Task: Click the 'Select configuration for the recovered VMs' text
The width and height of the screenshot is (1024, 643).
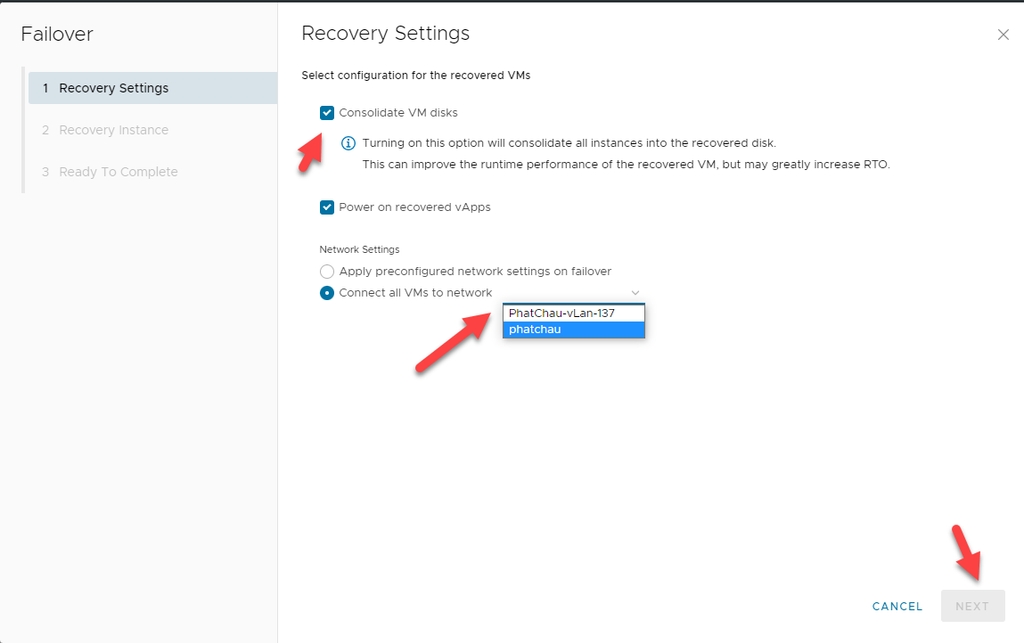Action: [415, 75]
